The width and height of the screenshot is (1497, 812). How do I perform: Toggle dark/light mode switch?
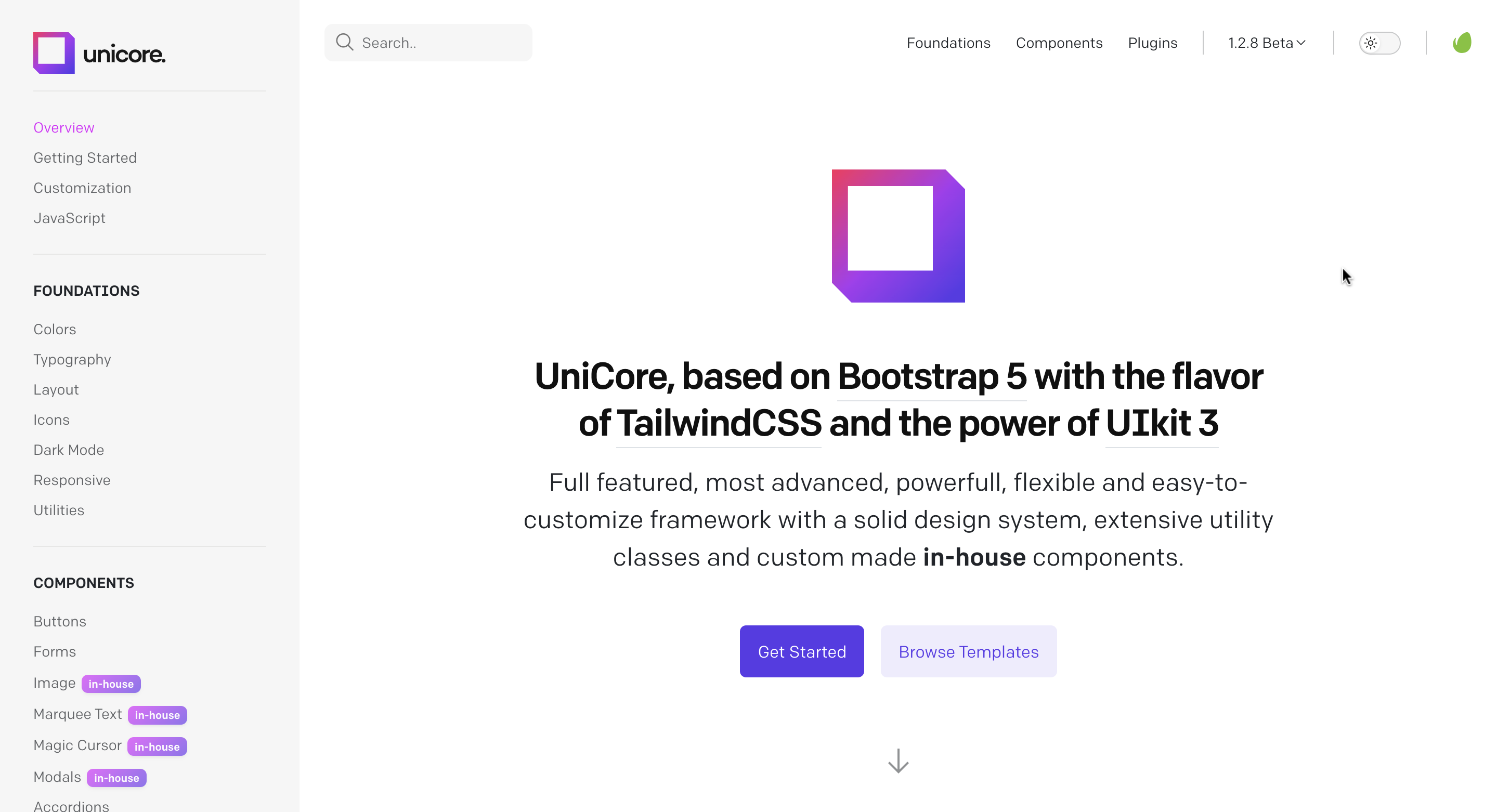(1380, 42)
